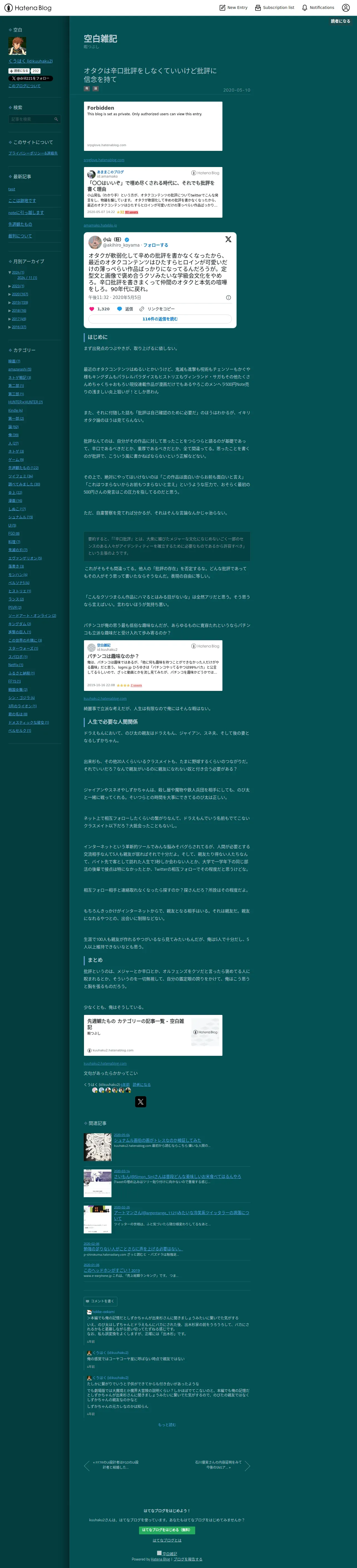Open the article title link

pyautogui.click(x=150, y=75)
